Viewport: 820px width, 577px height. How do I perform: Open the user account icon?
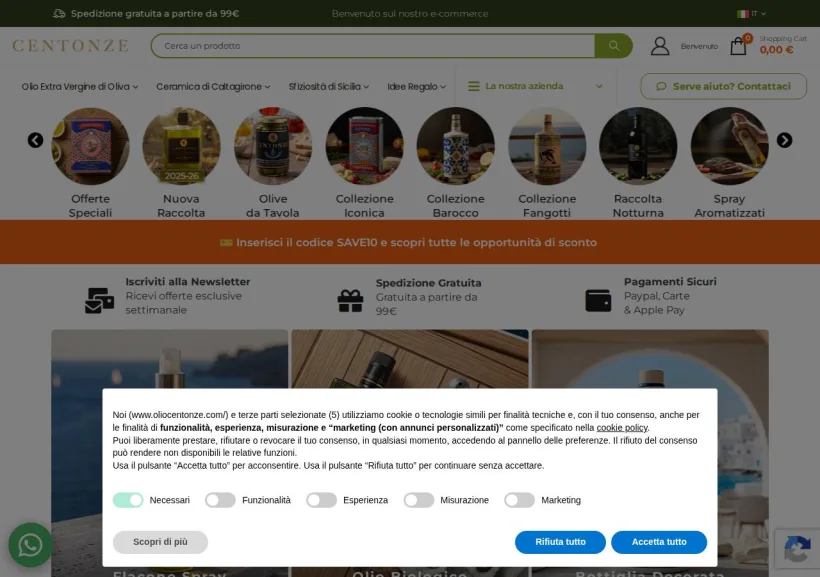[660, 46]
